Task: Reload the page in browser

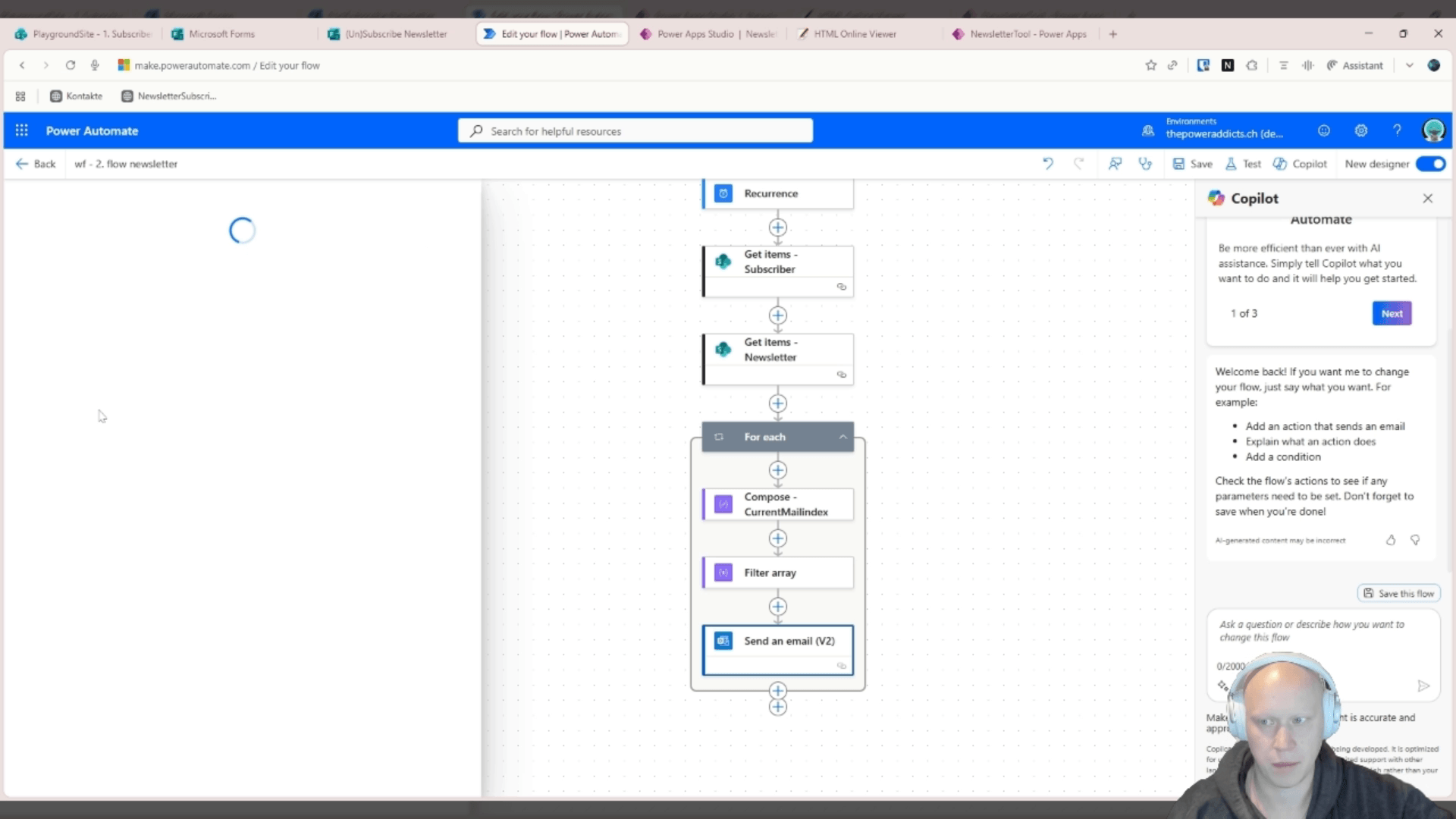Action: [x=71, y=65]
